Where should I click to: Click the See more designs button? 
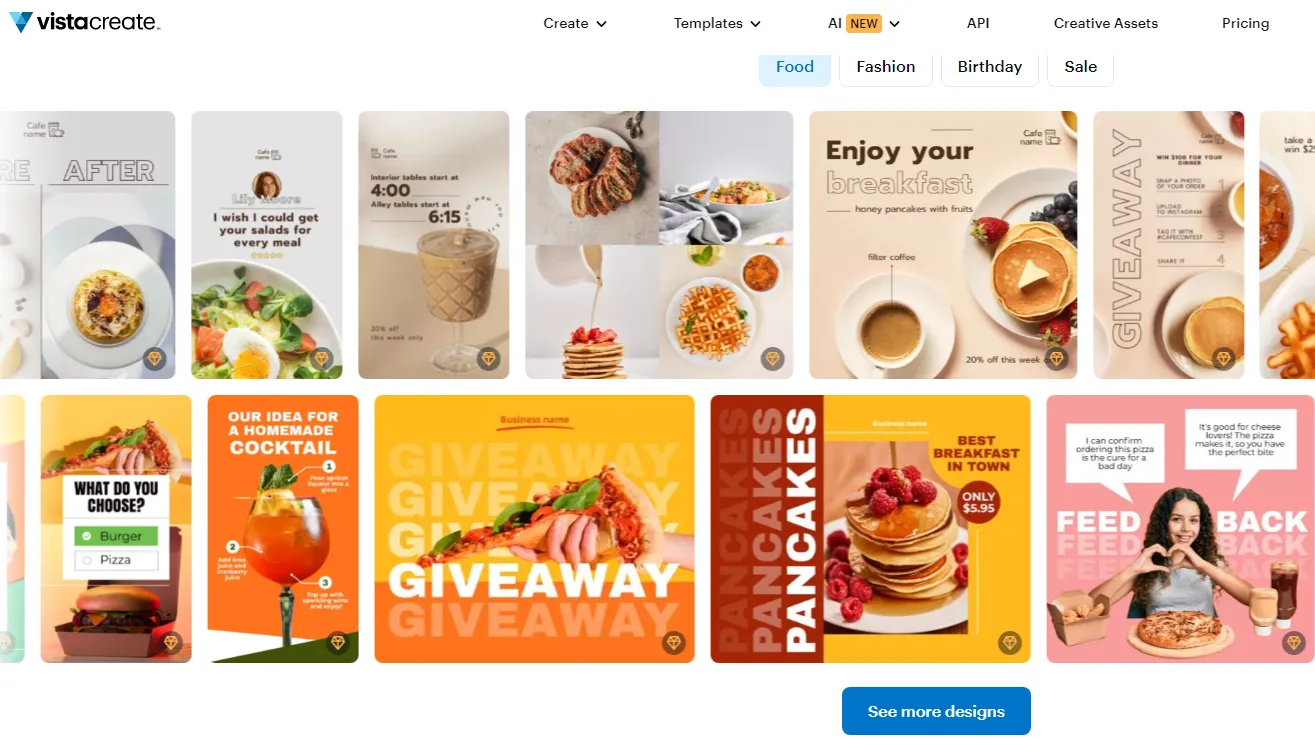click(x=936, y=711)
